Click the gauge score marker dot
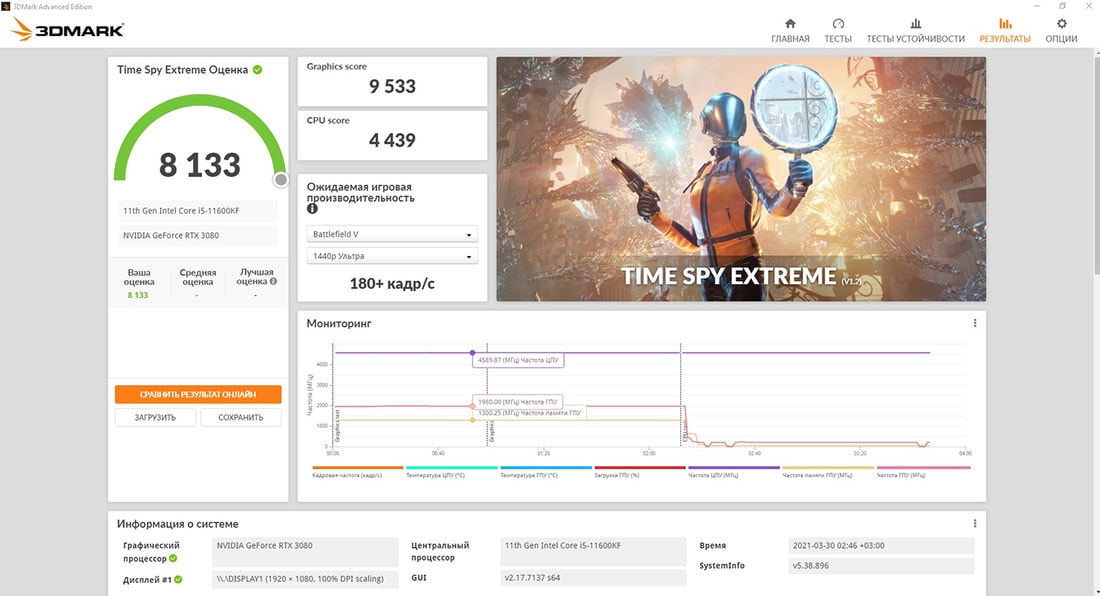The image size is (1100, 596). click(x=281, y=180)
